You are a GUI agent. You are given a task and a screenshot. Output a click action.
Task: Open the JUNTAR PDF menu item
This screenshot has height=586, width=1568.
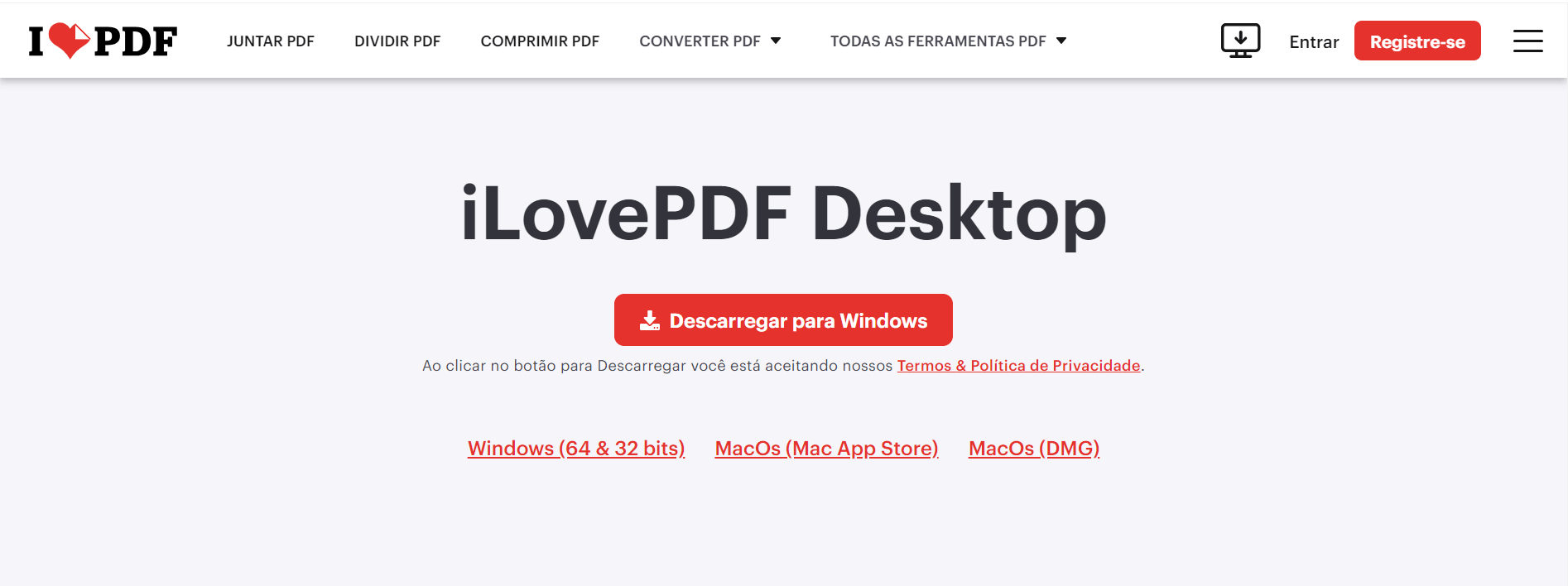coord(271,41)
